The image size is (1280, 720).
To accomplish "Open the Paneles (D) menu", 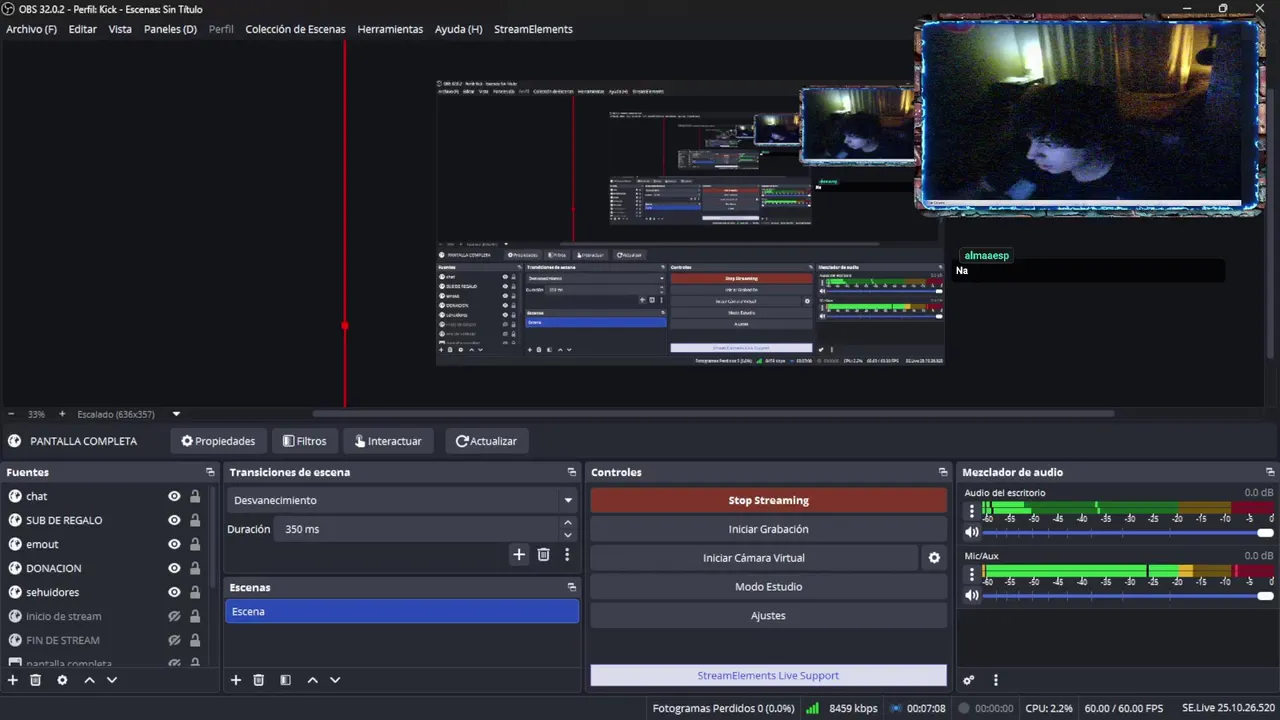I will coord(170,29).
